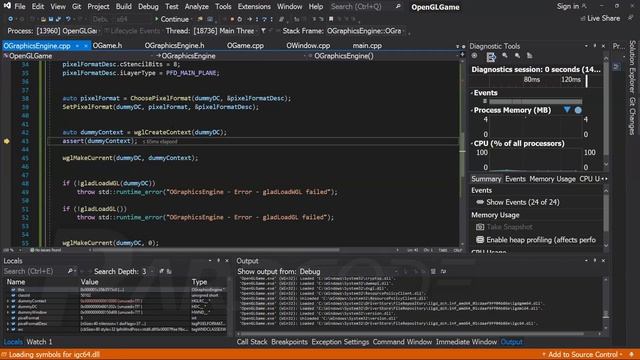
Task: Switch to the OGame.h tab
Action: pyautogui.click(x=107, y=46)
